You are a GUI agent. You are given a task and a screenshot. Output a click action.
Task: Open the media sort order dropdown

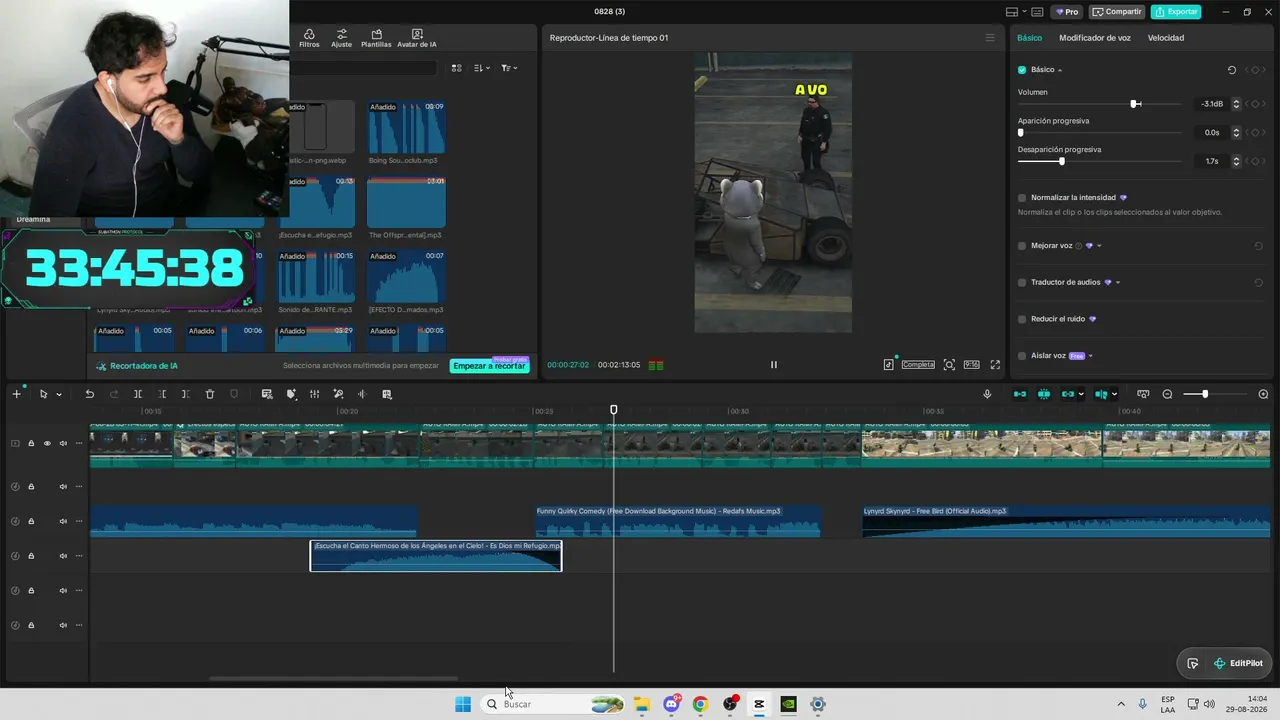482,68
